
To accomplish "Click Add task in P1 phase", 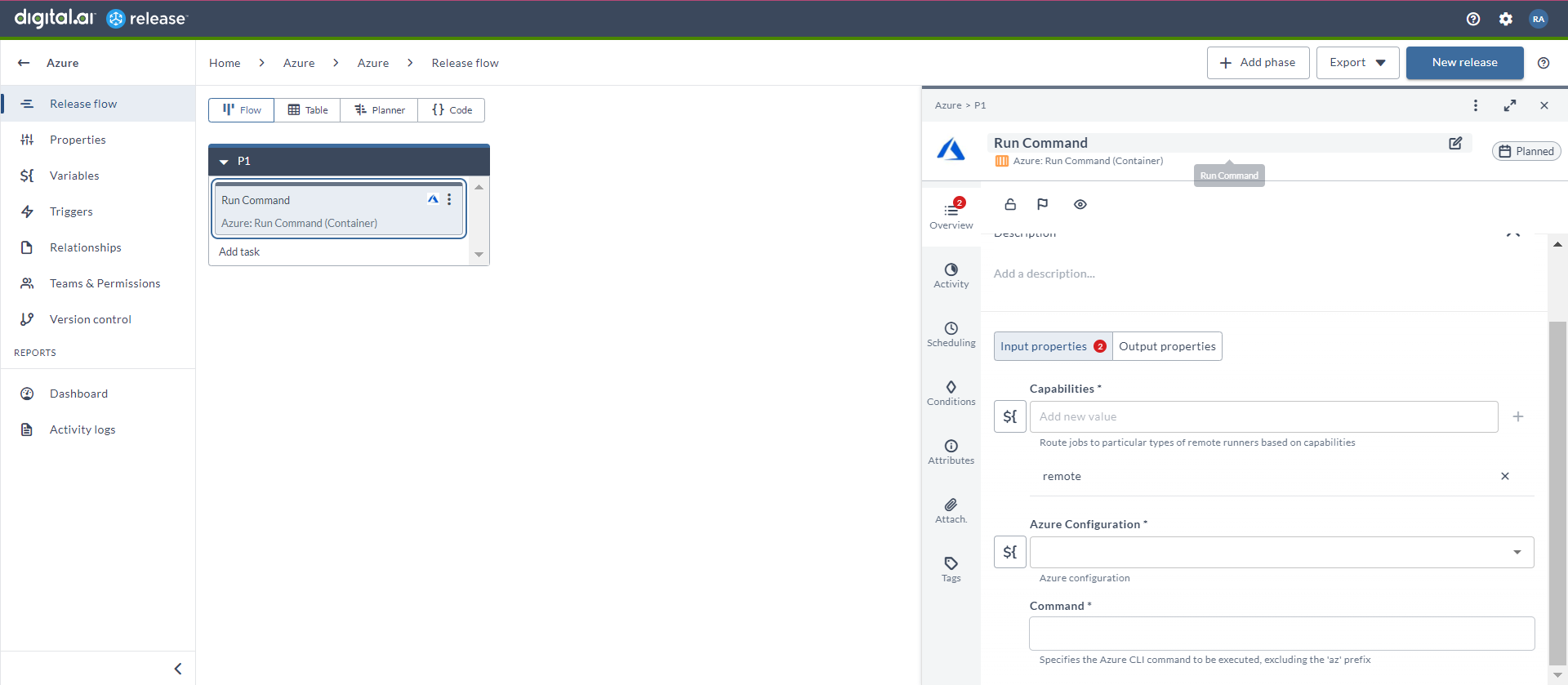I will coord(239,252).
